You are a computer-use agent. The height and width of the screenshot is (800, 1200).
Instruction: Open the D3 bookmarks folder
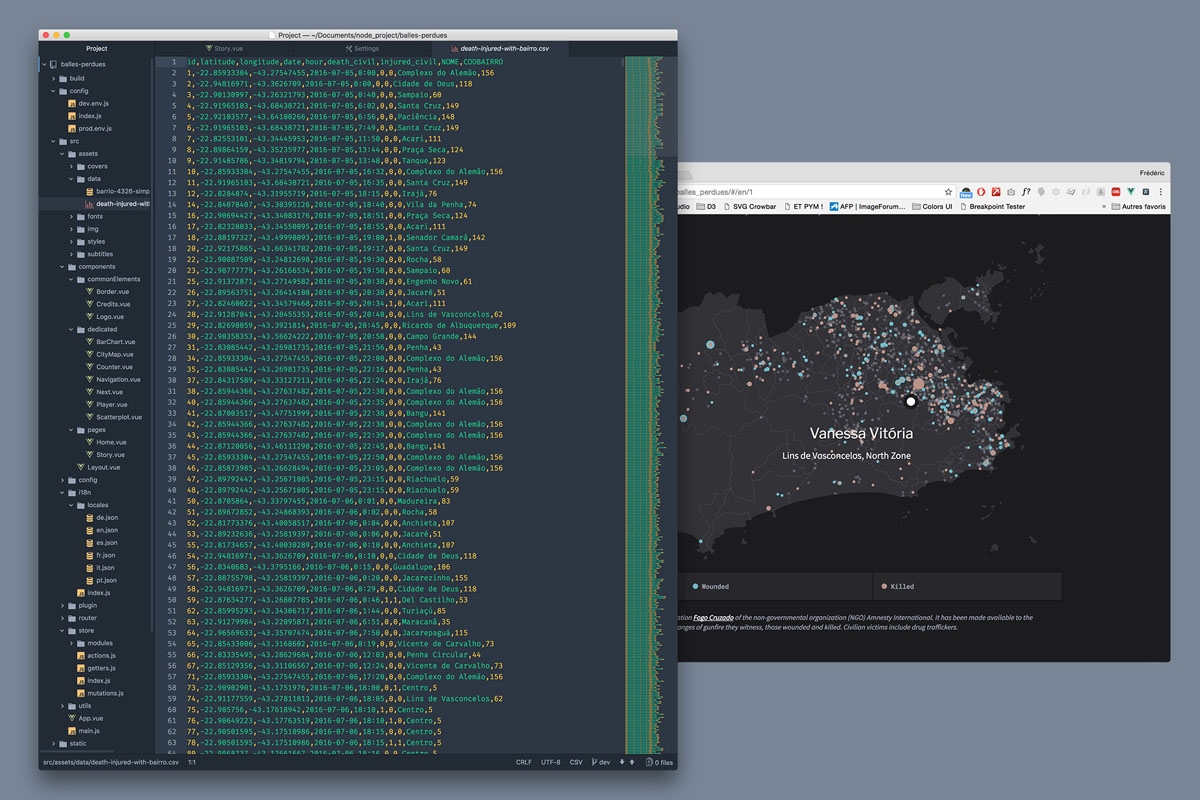click(x=704, y=207)
